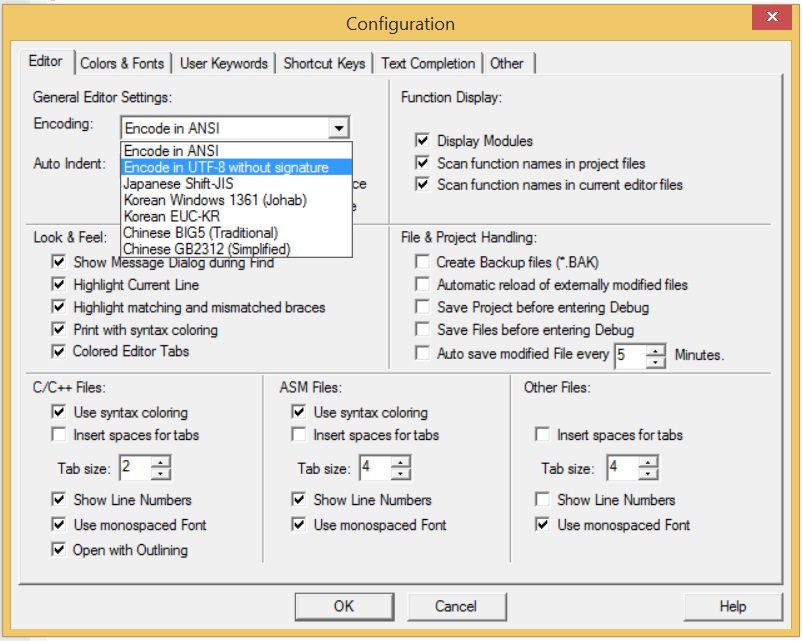Uncheck Display Modules
802x641 pixels.
tap(422, 140)
